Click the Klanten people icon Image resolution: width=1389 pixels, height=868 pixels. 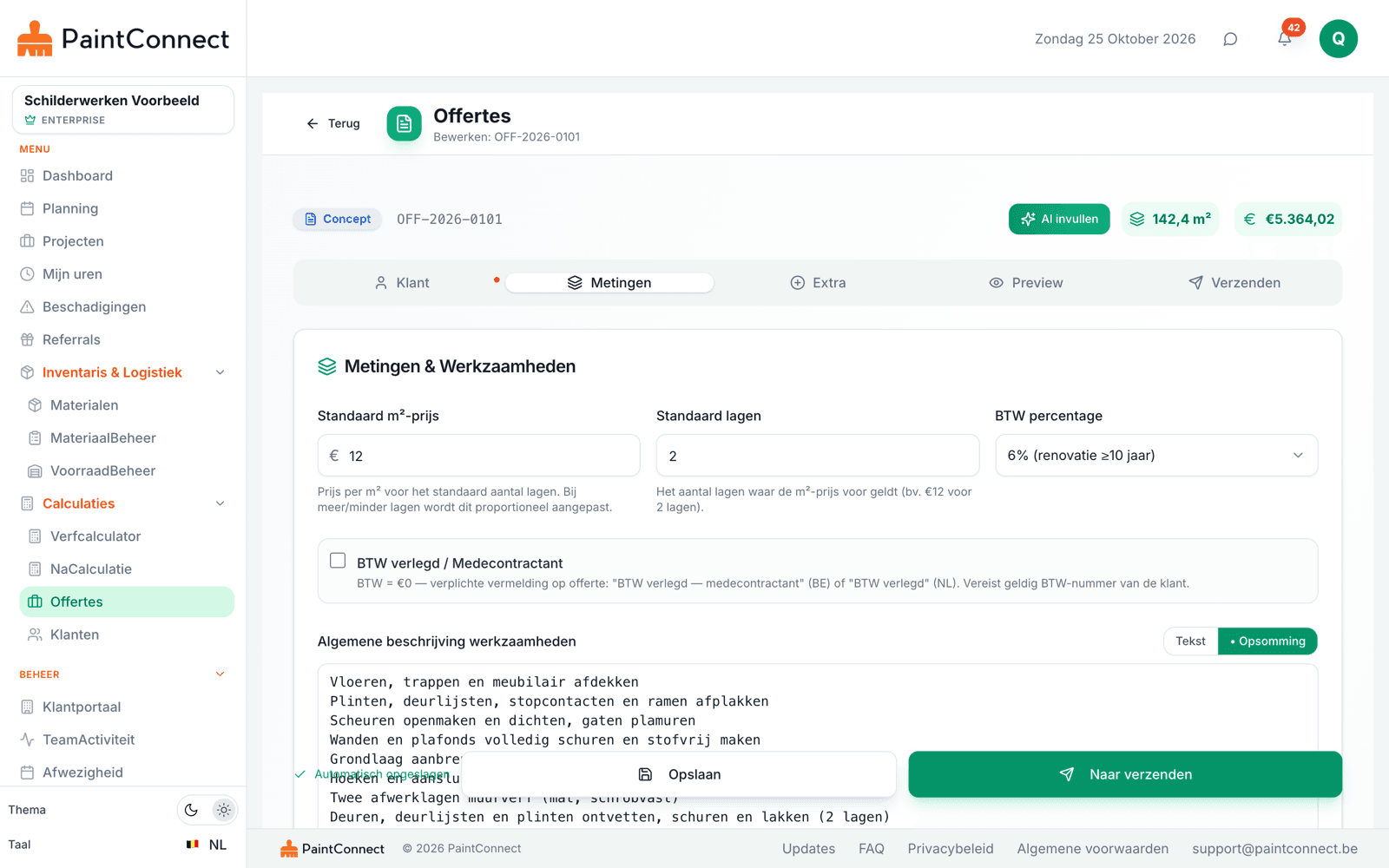[x=35, y=635]
